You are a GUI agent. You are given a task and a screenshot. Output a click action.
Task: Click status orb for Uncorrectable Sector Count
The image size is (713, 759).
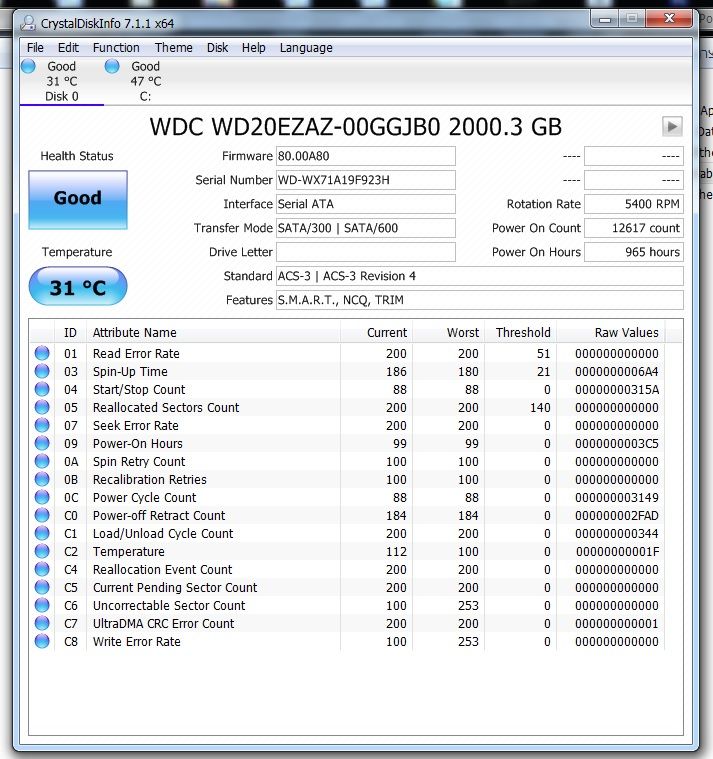click(x=42, y=605)
